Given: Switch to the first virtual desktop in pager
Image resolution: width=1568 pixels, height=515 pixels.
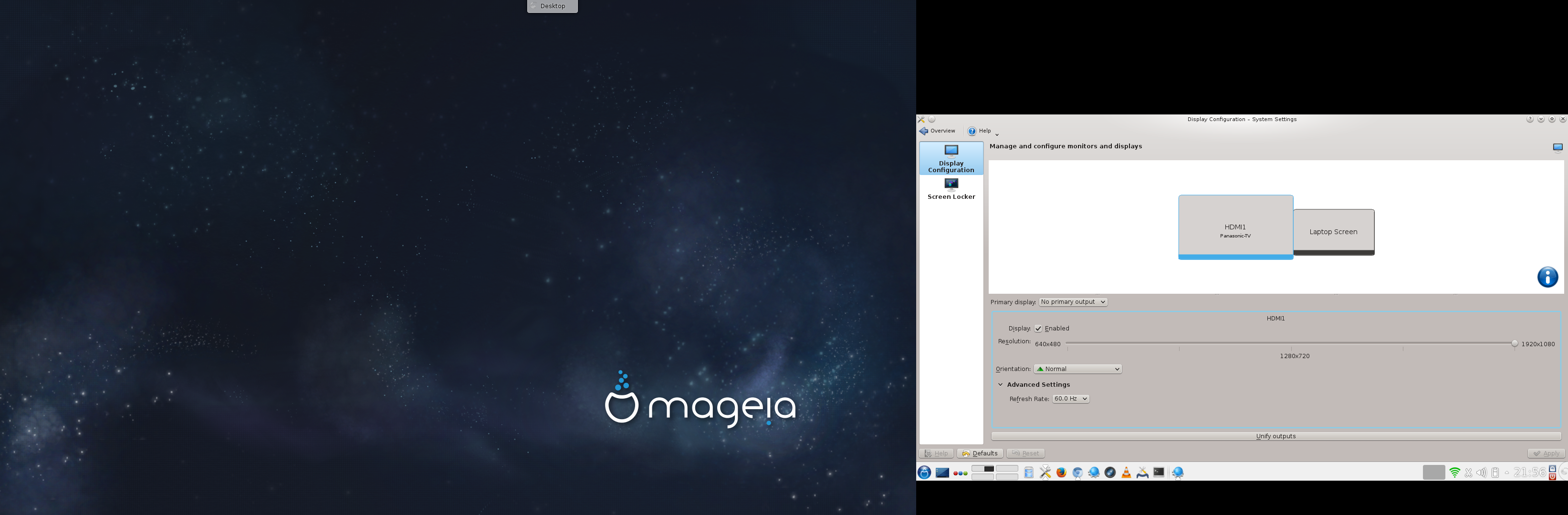Looking at the screenshot, I should tap(983, 469).
